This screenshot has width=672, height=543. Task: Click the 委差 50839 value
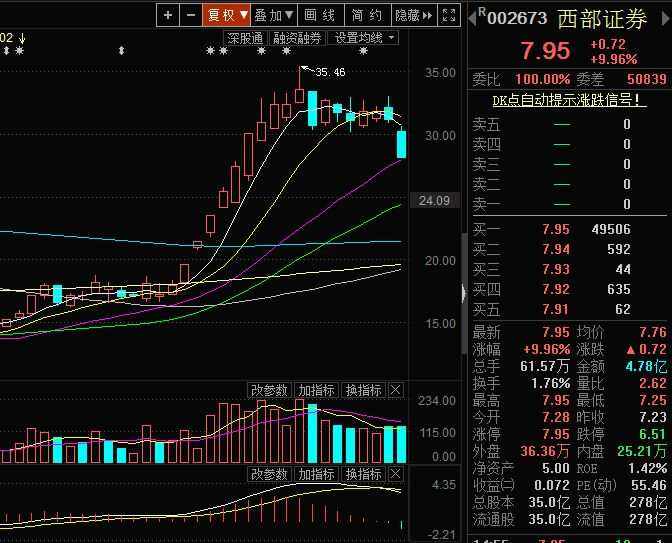tap(647, 79)
